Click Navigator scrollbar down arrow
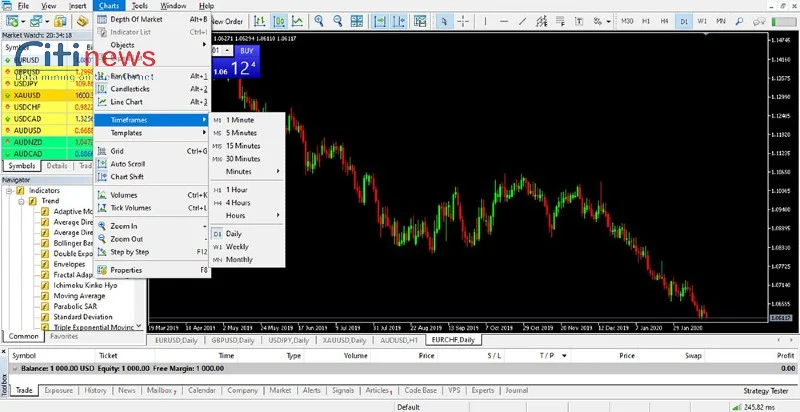 tap(140, 327)
